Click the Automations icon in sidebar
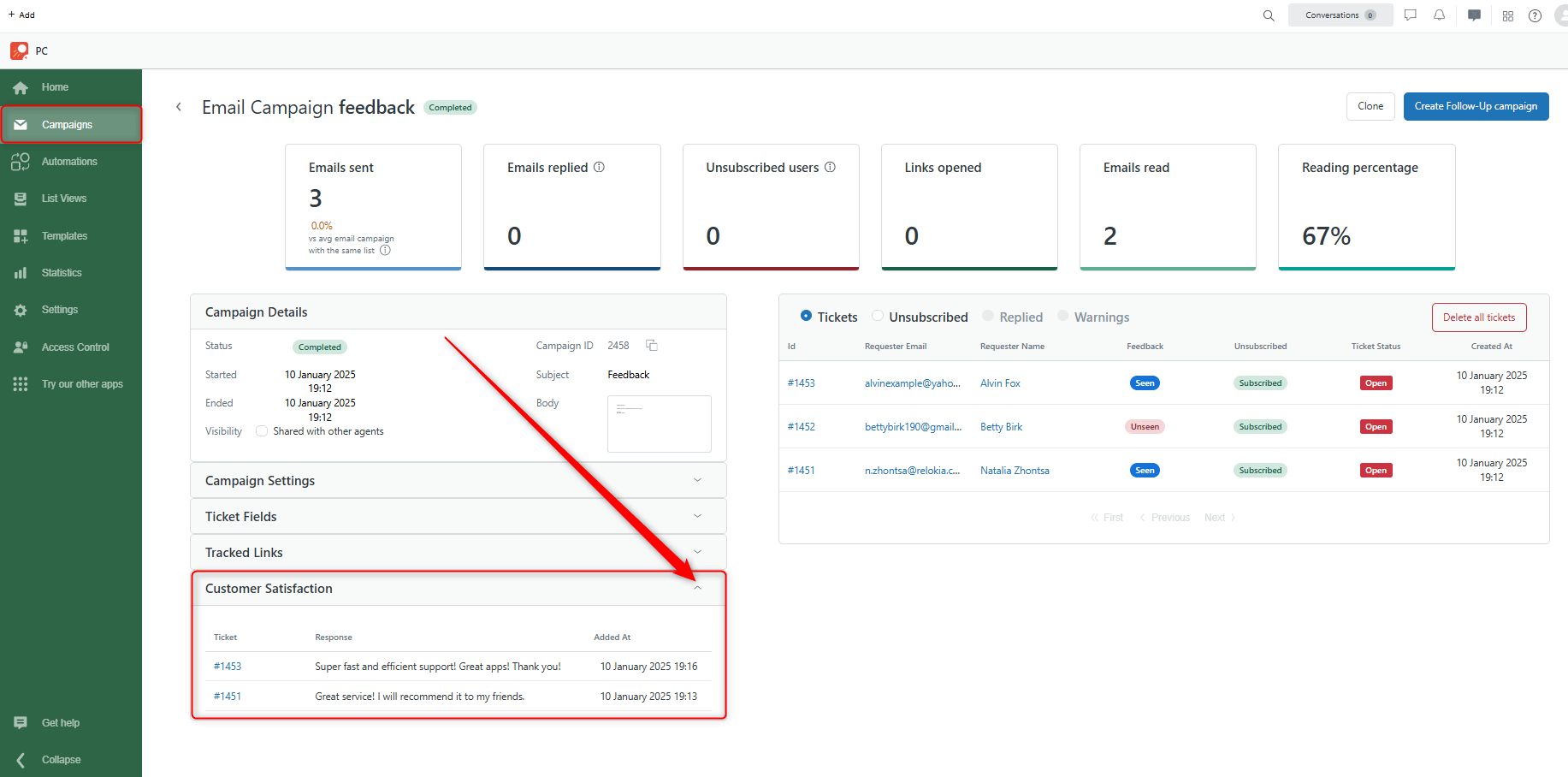The image size is (1568, 777). coord(21,162)
